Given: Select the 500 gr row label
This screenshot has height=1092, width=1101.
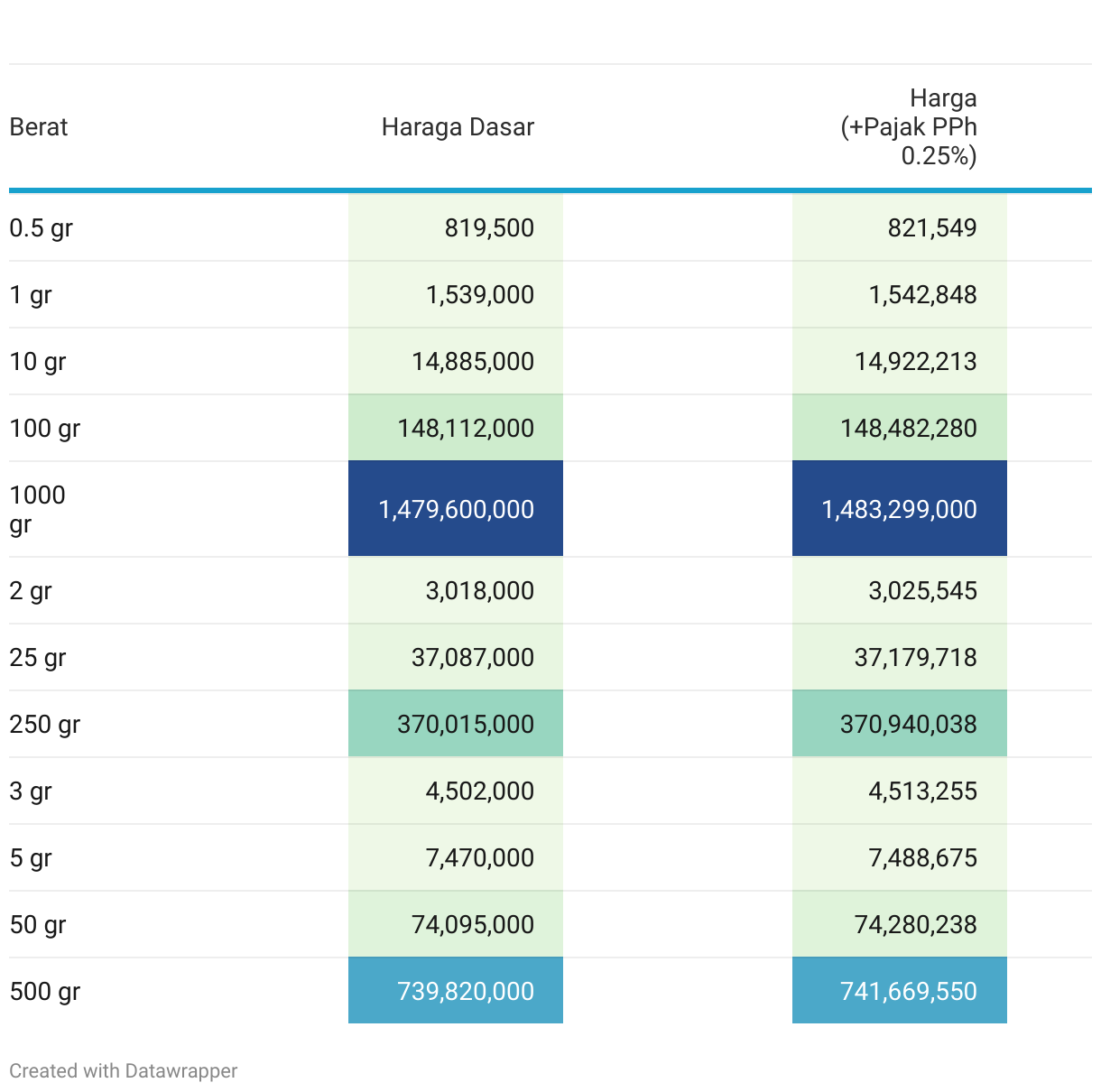Looking at the screenshot, I should pyautogui.click(x=45, y=991).
